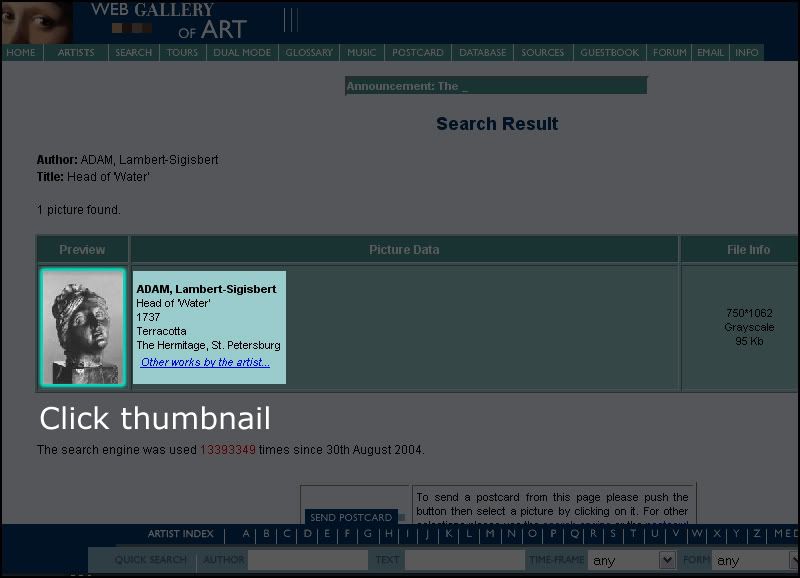Switch to DUAL MODE
800x578 pixels.
[242, 53]
